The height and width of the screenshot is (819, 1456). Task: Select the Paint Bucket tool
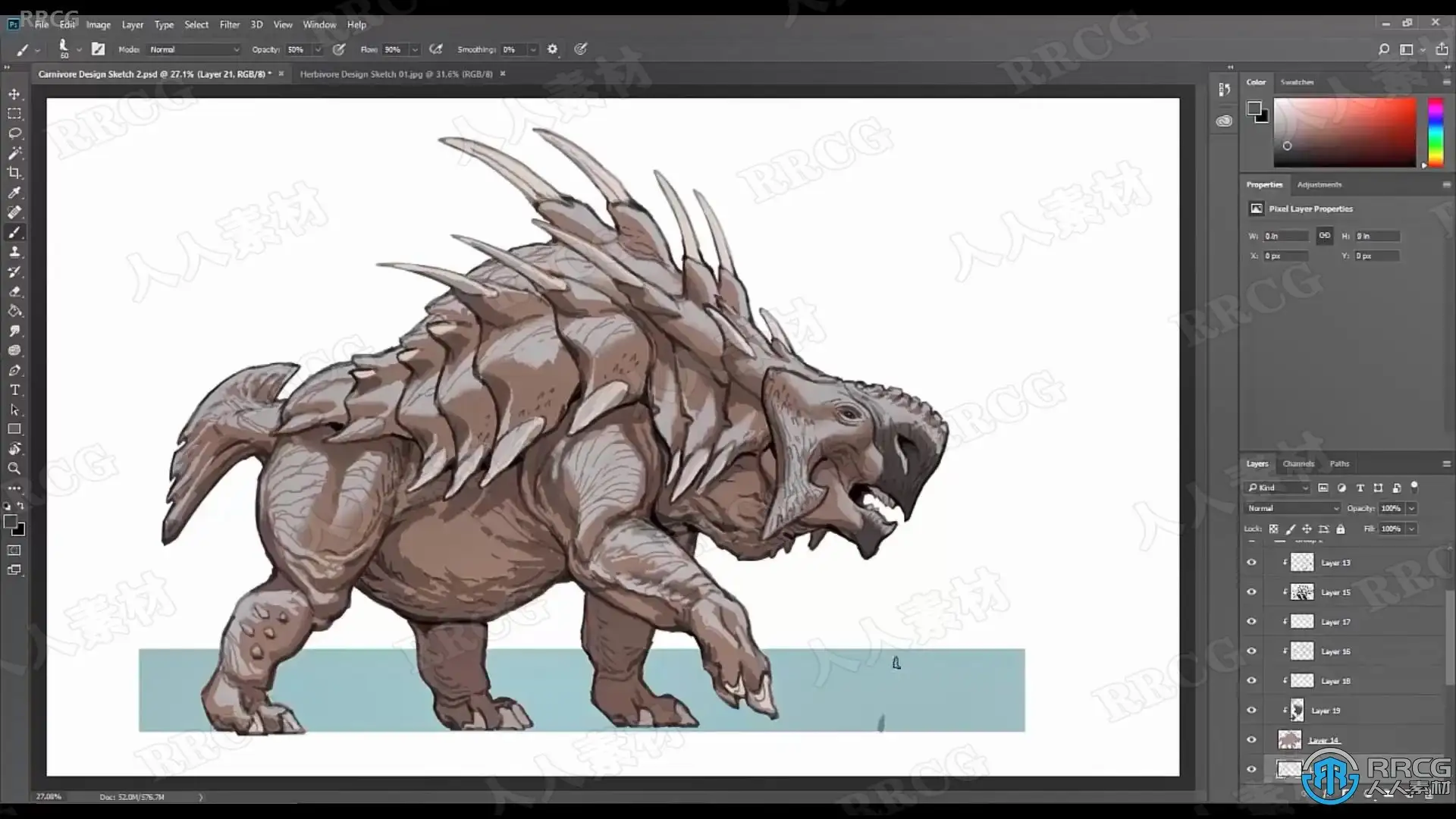pos(14,311)
